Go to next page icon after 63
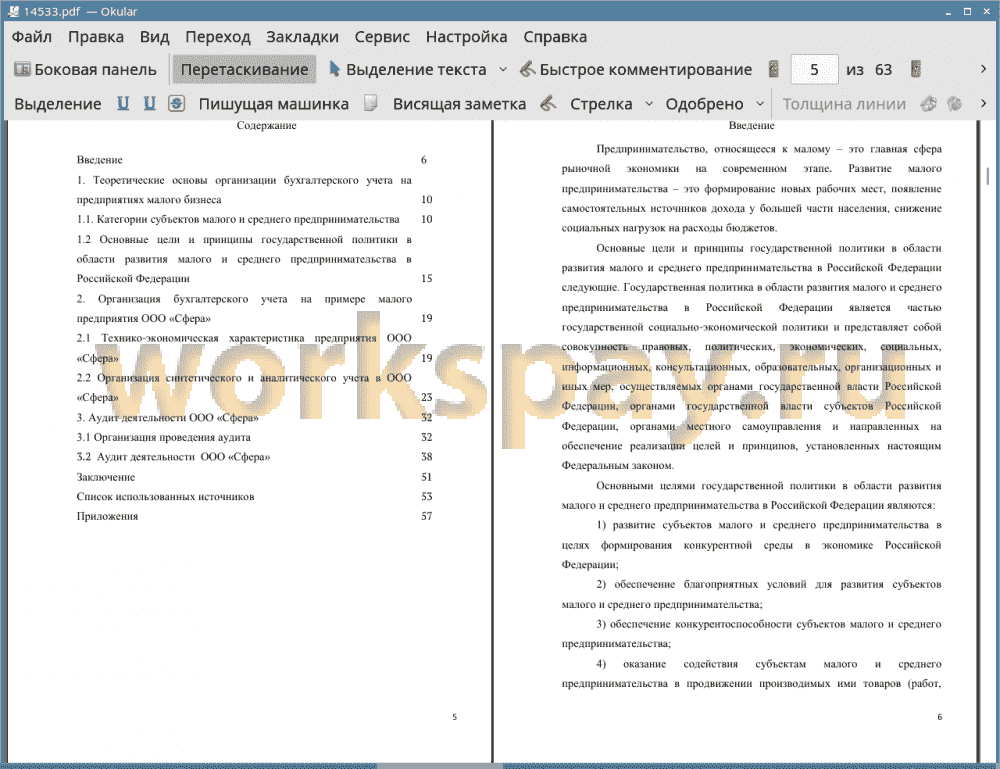1000x769 pixels. click(916, 69)
